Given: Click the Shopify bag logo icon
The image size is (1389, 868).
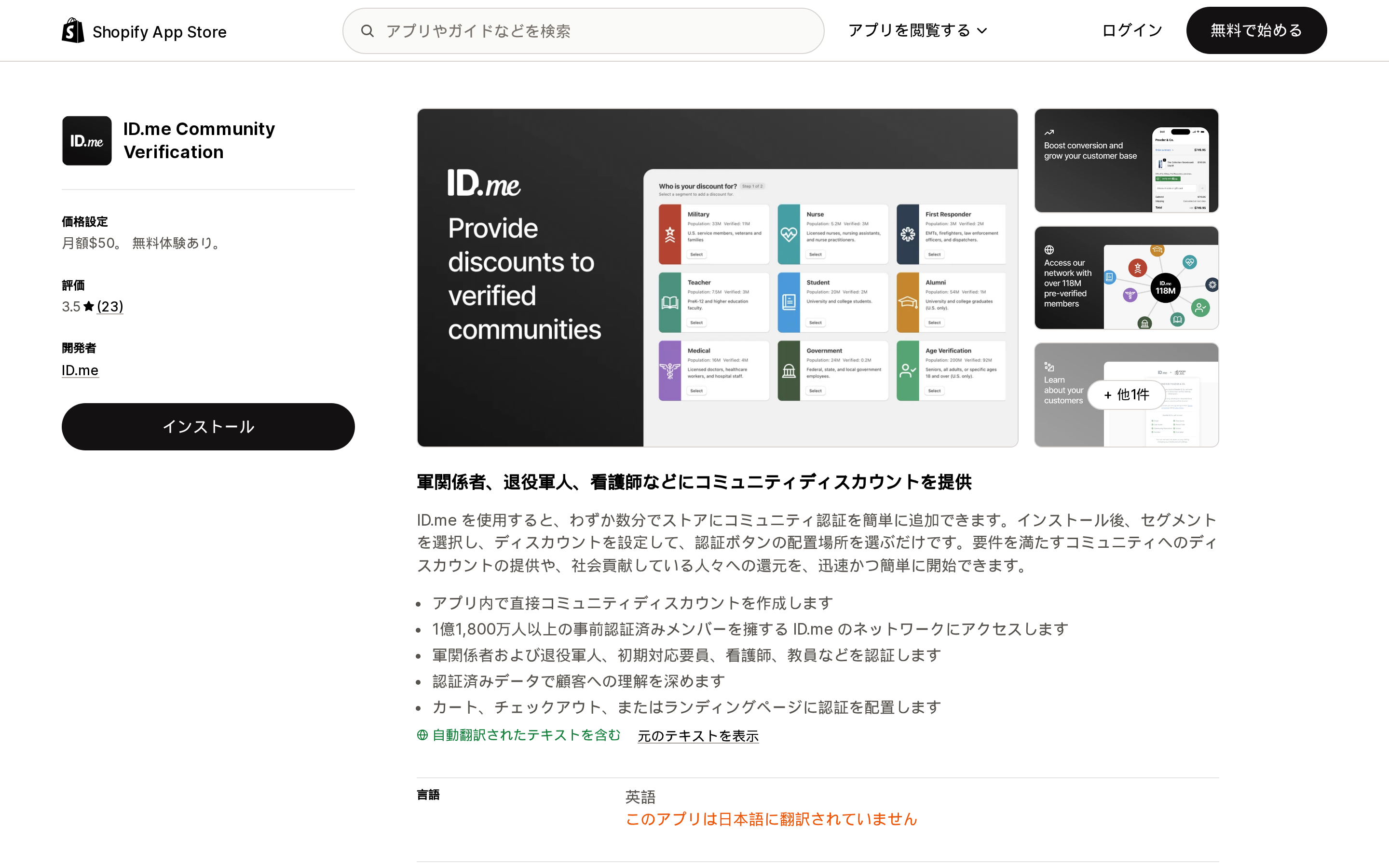Looking at the screenshot, I should 73,30.
